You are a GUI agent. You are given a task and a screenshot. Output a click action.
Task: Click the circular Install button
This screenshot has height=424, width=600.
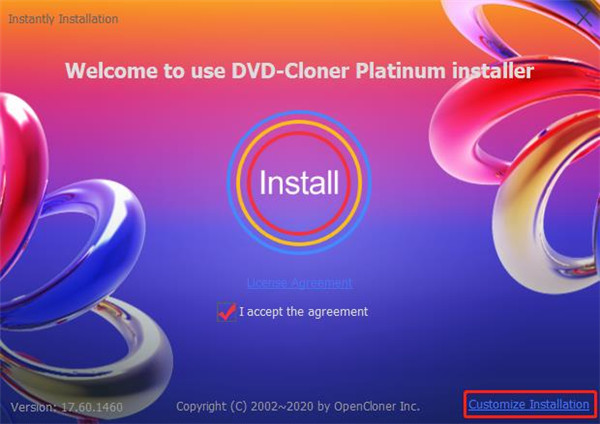coord(299,183)
